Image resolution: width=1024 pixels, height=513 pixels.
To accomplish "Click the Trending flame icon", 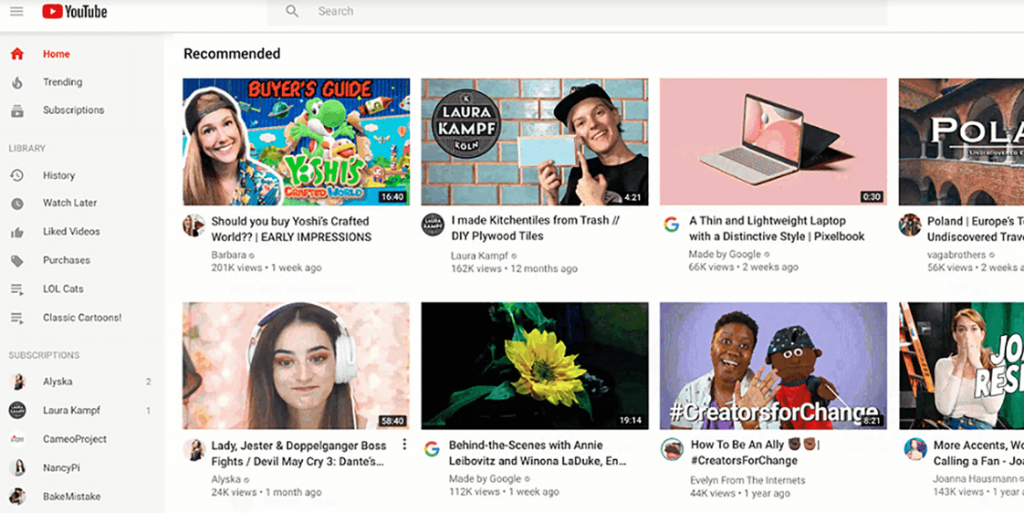I will tap(17, 82).
